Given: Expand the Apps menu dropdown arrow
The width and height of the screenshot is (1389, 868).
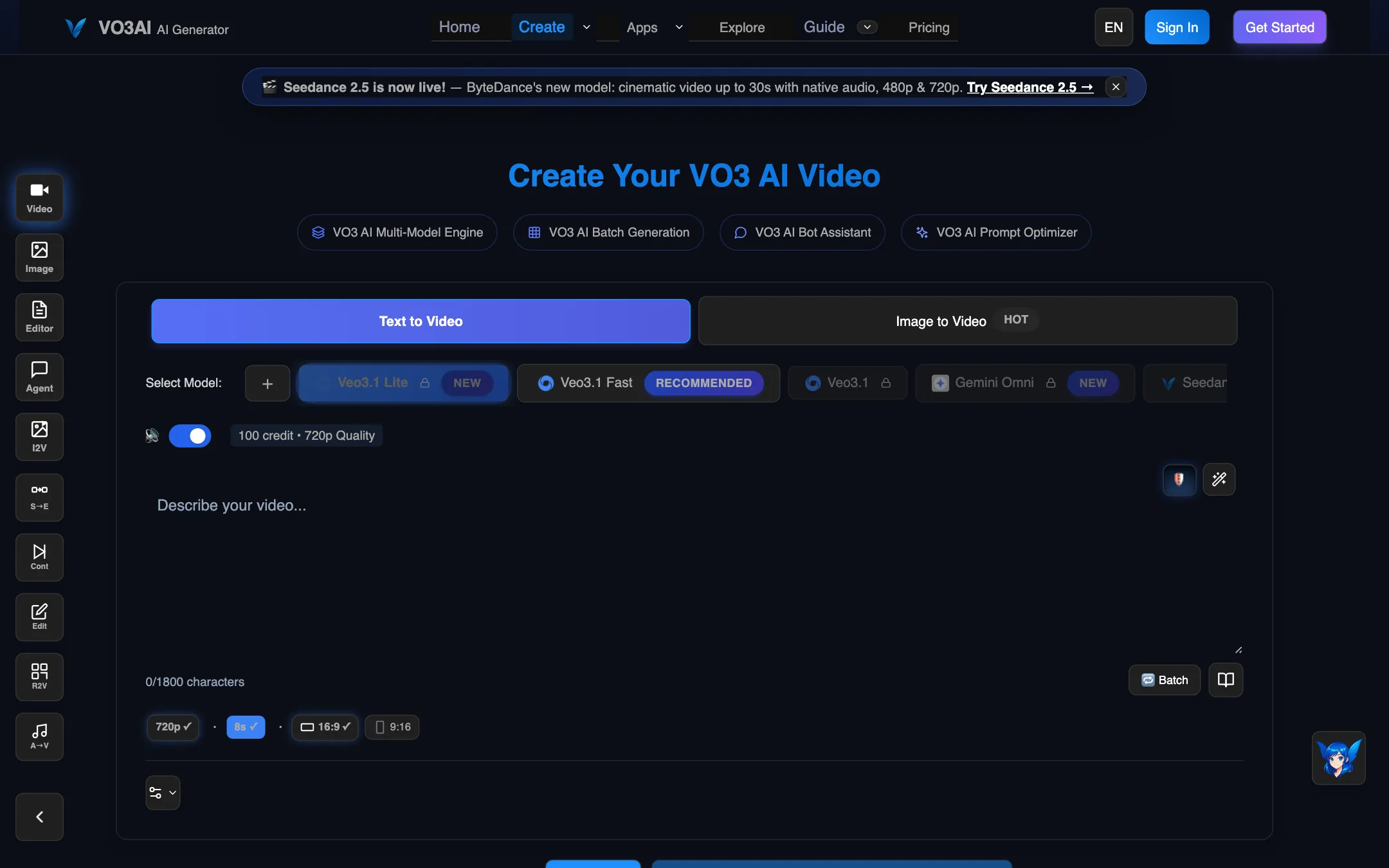Looking at the screenshot, I should point(679,27).
